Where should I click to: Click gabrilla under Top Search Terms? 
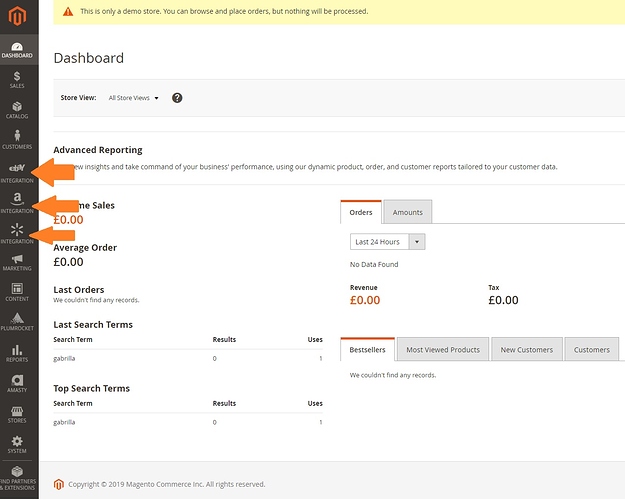(64, 422)
